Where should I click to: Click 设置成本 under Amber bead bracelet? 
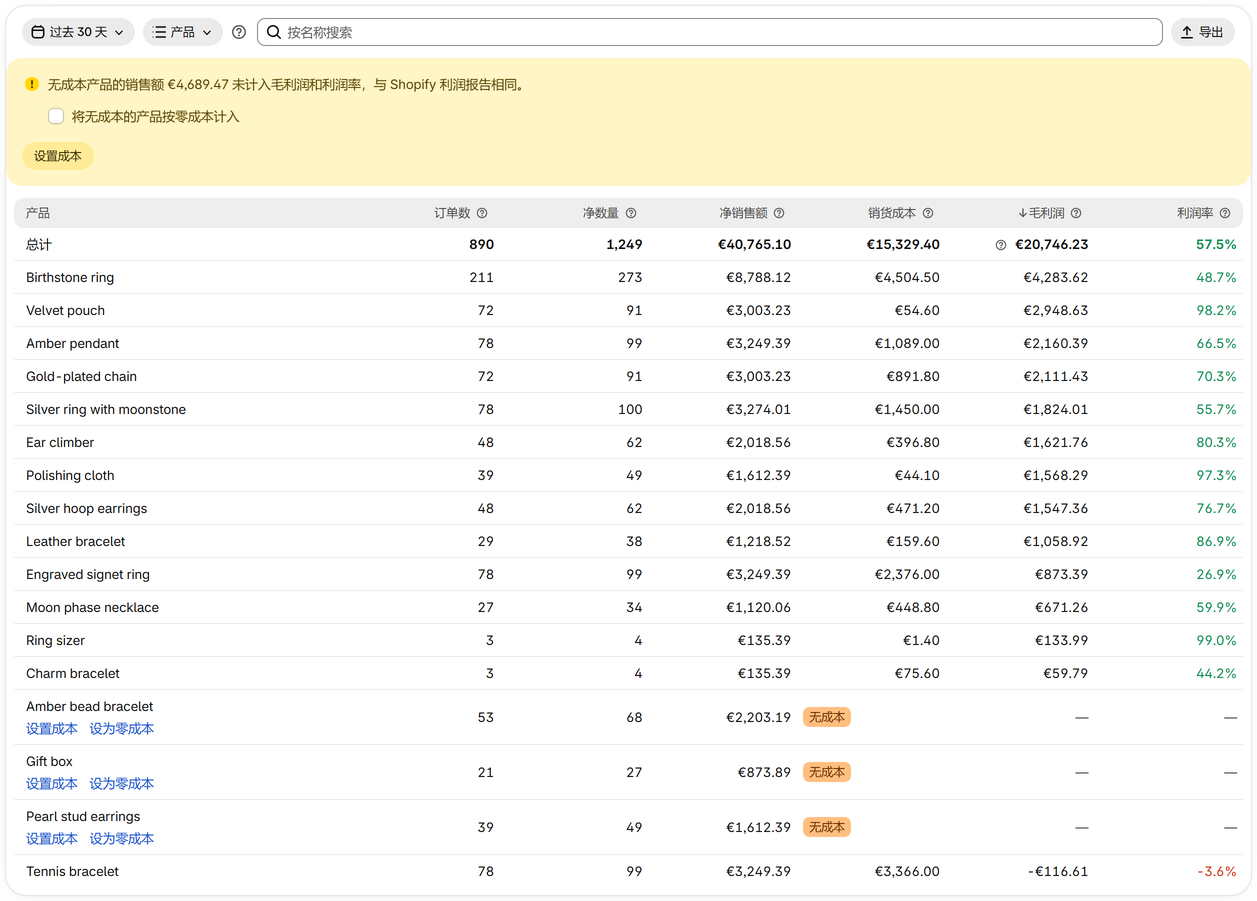(x=52, y=729)
